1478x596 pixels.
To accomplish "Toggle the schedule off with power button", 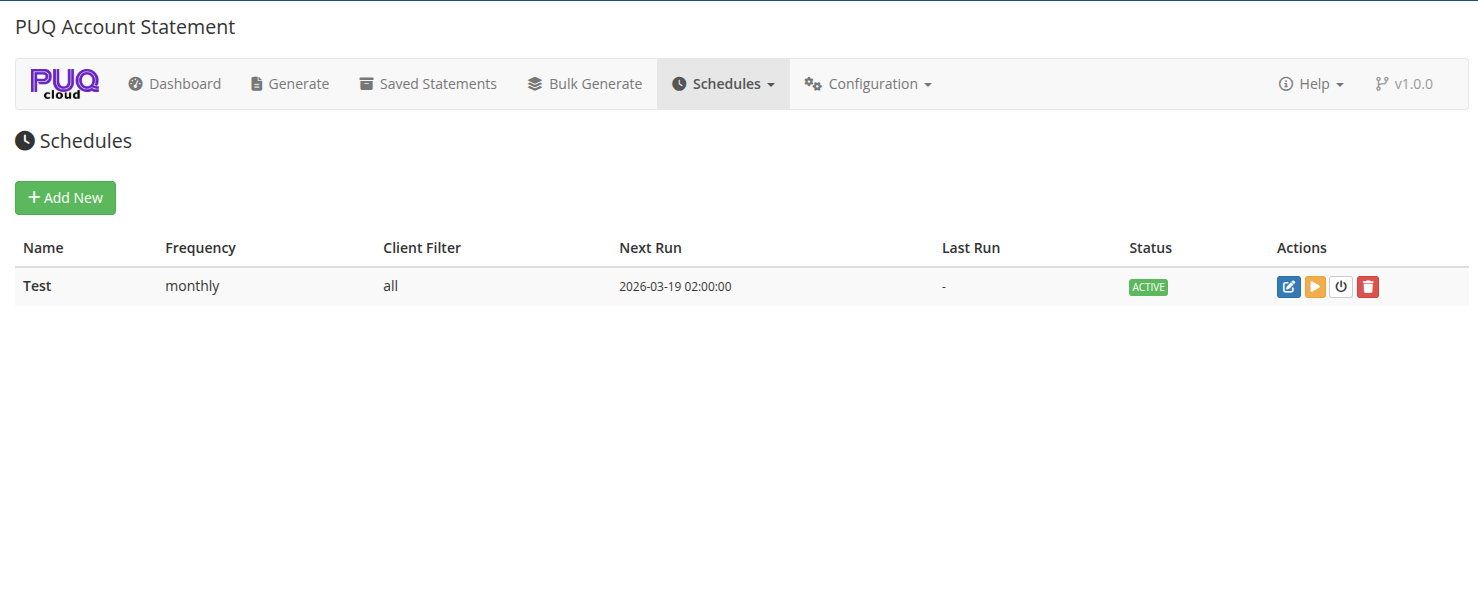I will [1341, 286].
